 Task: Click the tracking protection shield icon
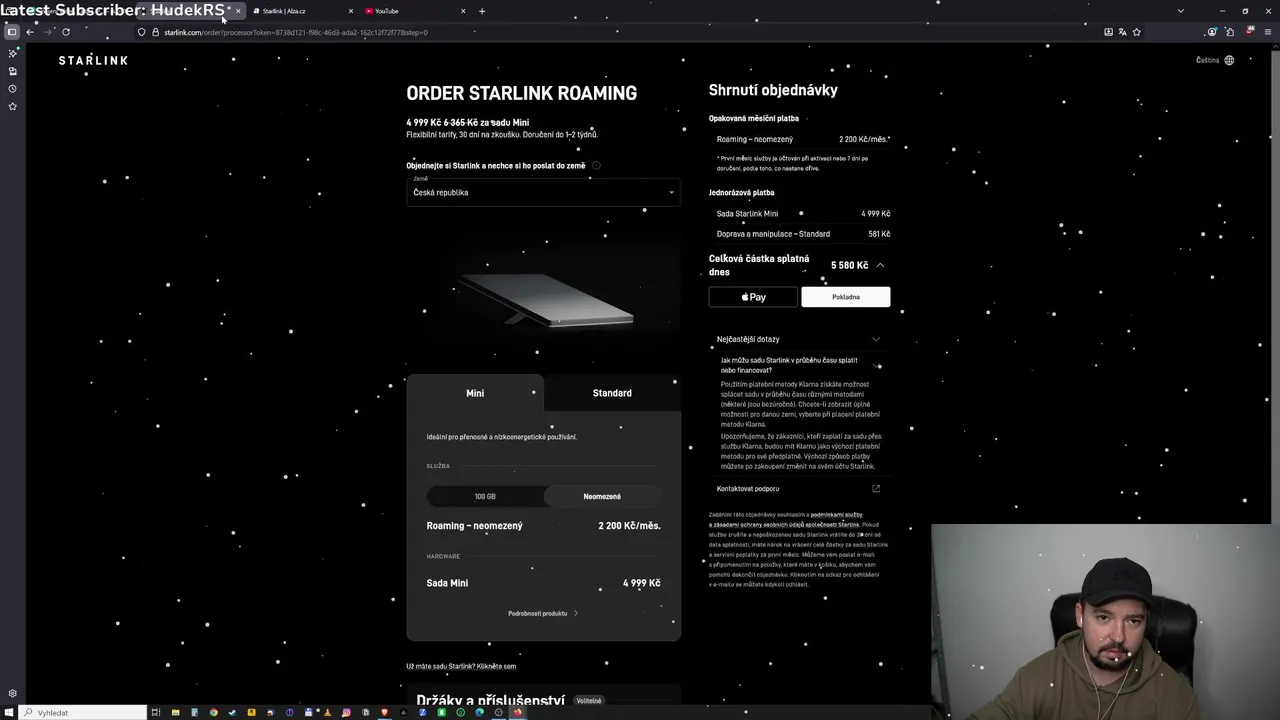pyautogui.click(x=142, y=32)
